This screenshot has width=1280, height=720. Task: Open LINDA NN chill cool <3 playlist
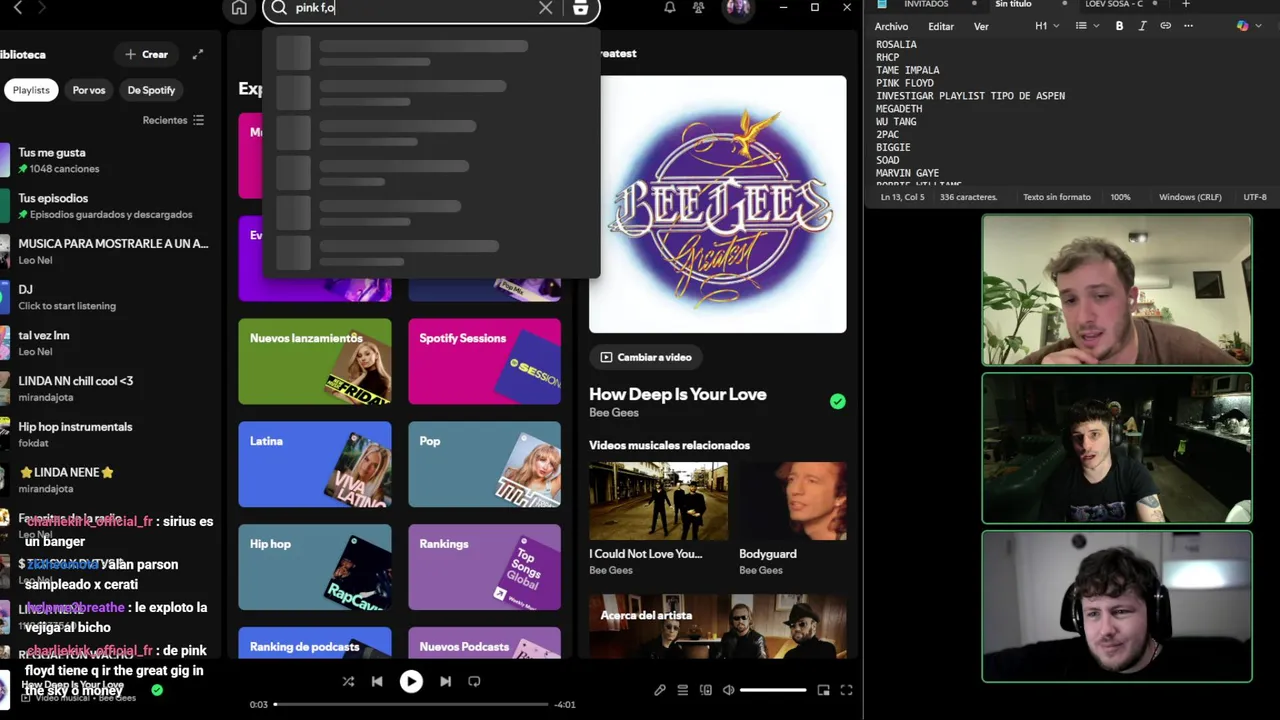click(x=110, y=388)
